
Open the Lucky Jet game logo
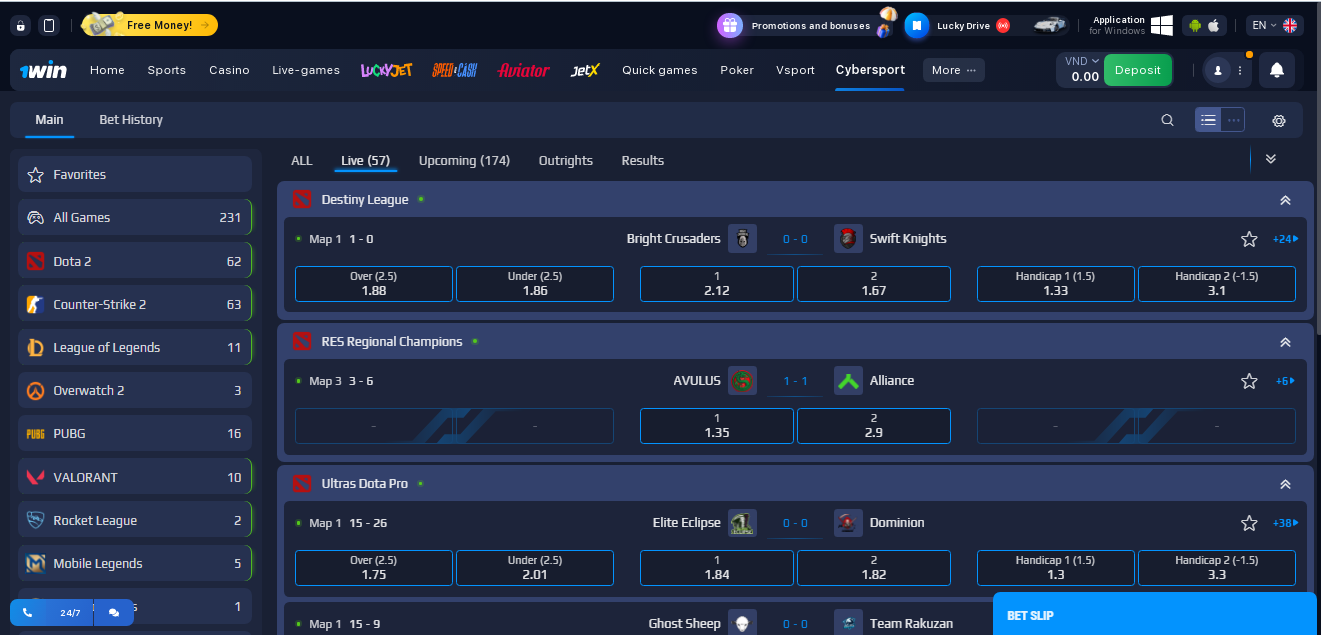386,70
